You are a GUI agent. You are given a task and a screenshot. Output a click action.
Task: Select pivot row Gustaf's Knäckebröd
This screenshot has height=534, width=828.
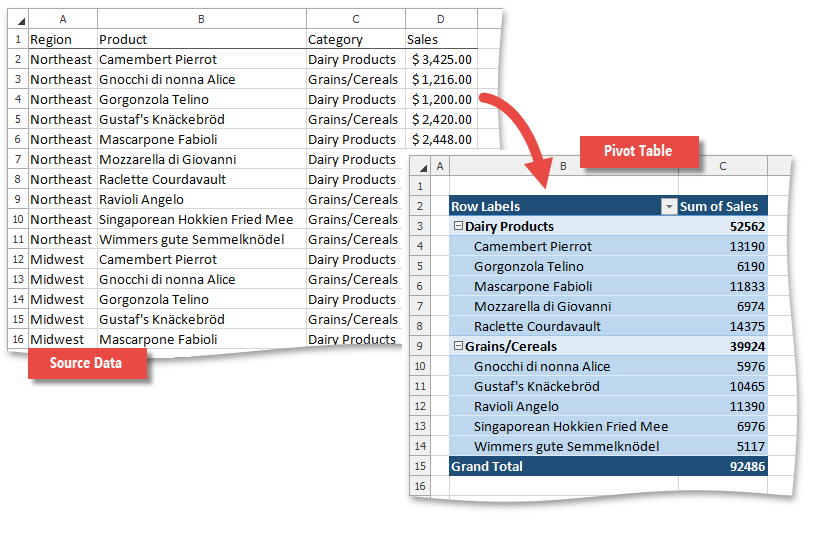tap(564, 386)
